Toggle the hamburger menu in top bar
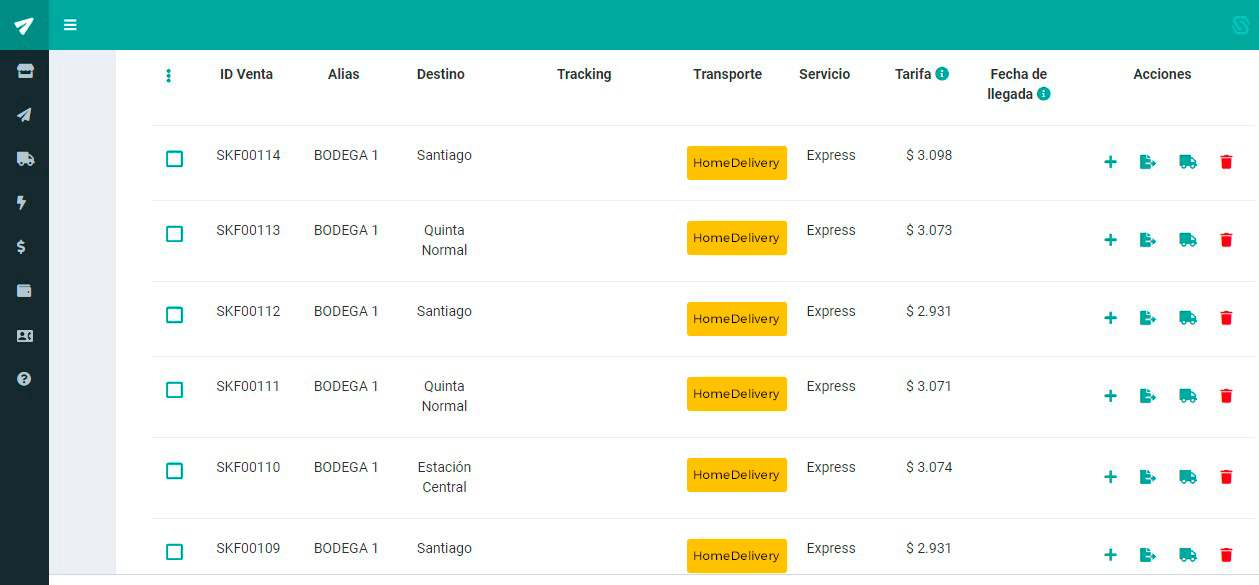This screenshot has height=585, width=1259. (70, 25)
